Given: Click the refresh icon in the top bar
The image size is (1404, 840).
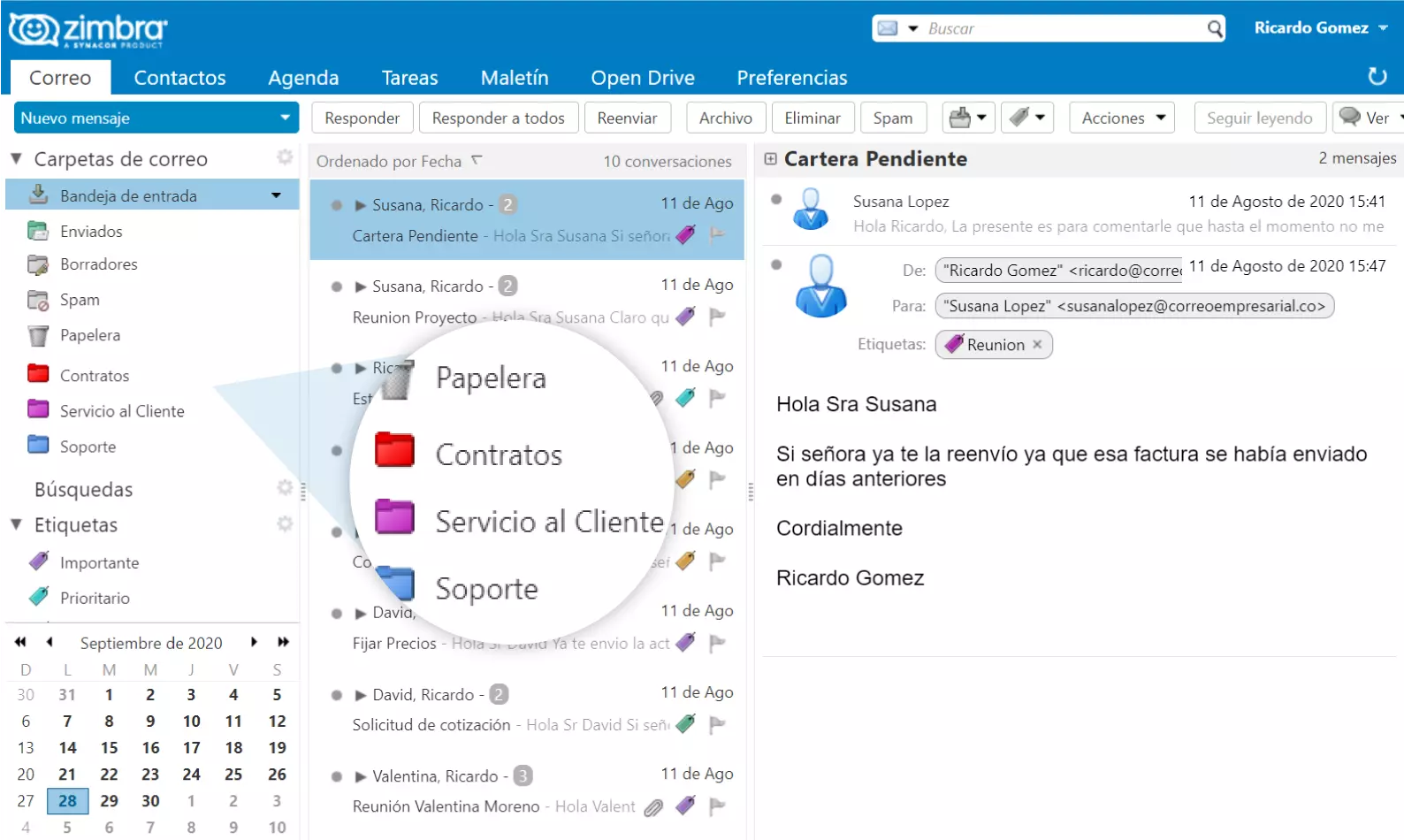Looking at the screenshot, I should (1377, 77).
